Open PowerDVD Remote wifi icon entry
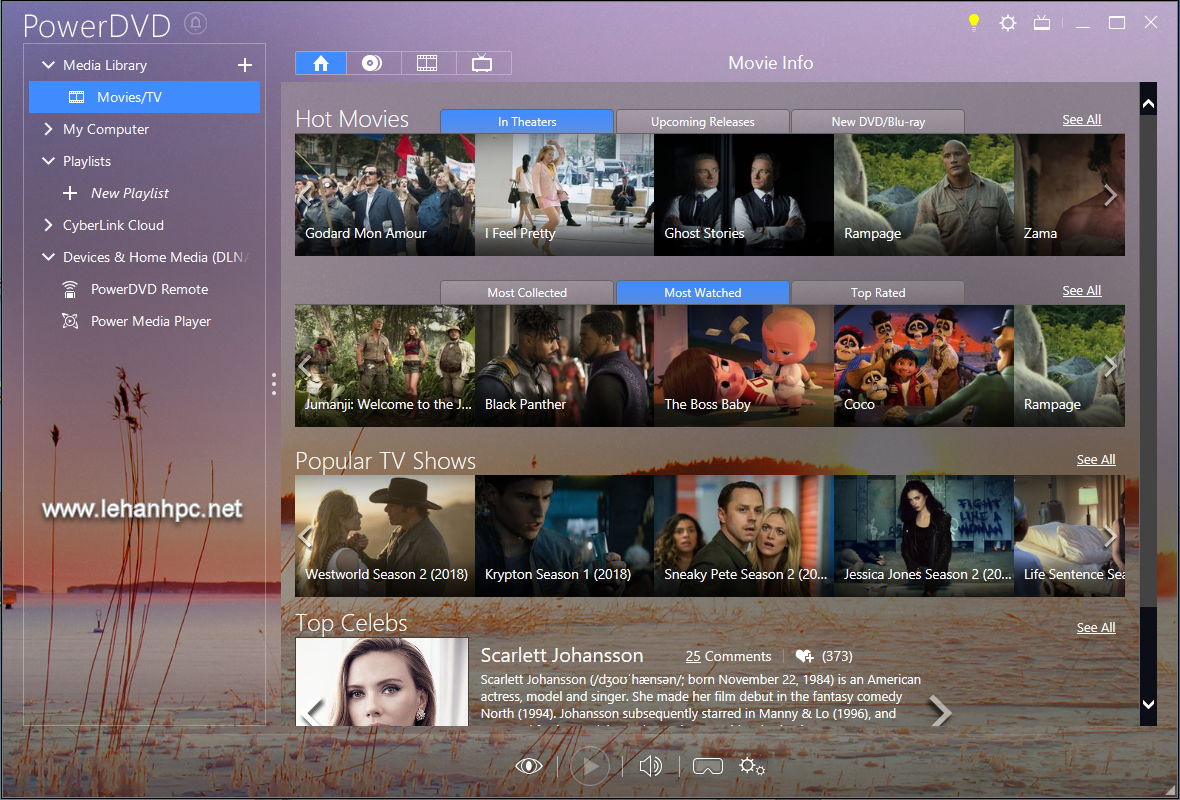The image size is (1180, 800). [70, 289]
